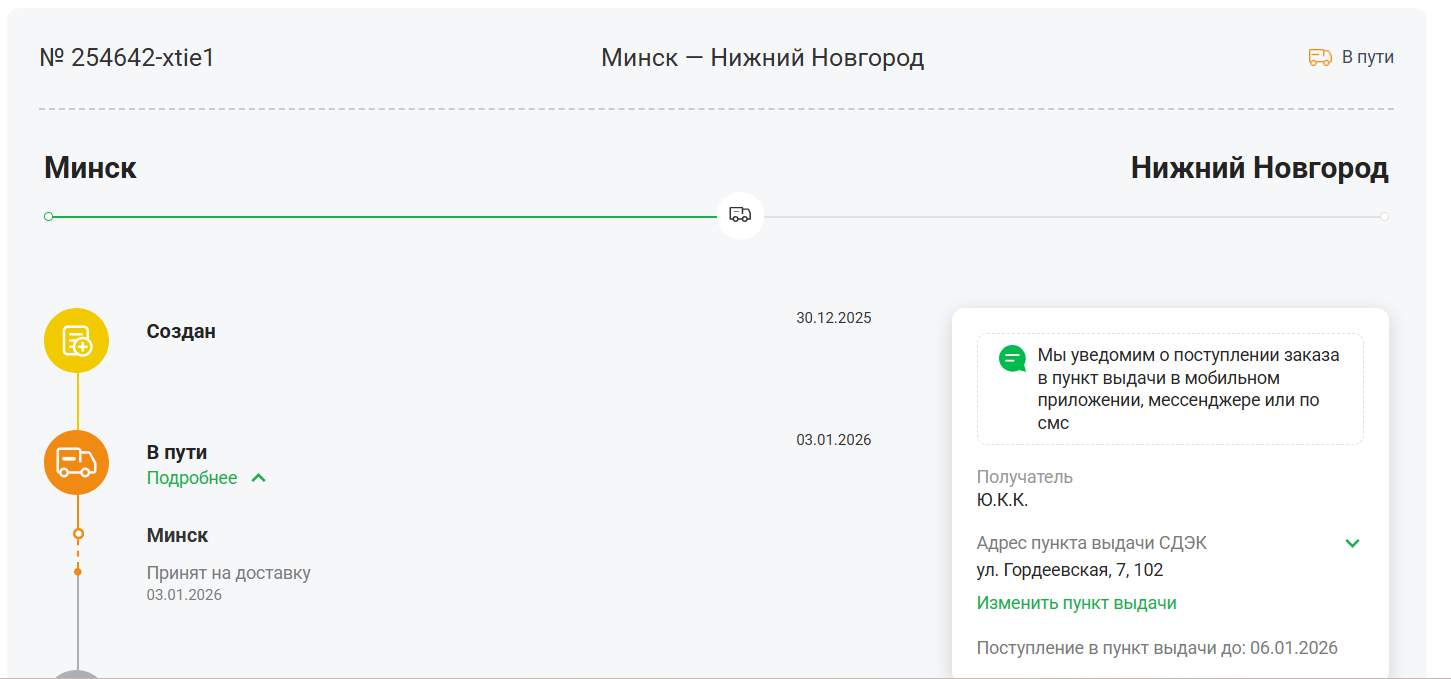The image size is (1451, 679).
Task: Open "Изменить пункт выдачи" link
Action: 1076,603
